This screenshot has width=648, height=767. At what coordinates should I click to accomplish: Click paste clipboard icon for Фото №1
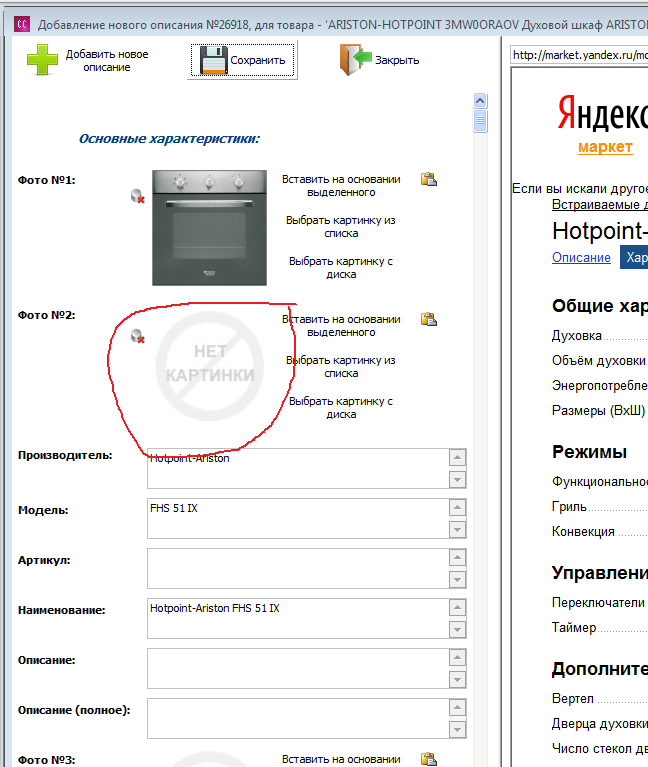[x=429, y=180]
